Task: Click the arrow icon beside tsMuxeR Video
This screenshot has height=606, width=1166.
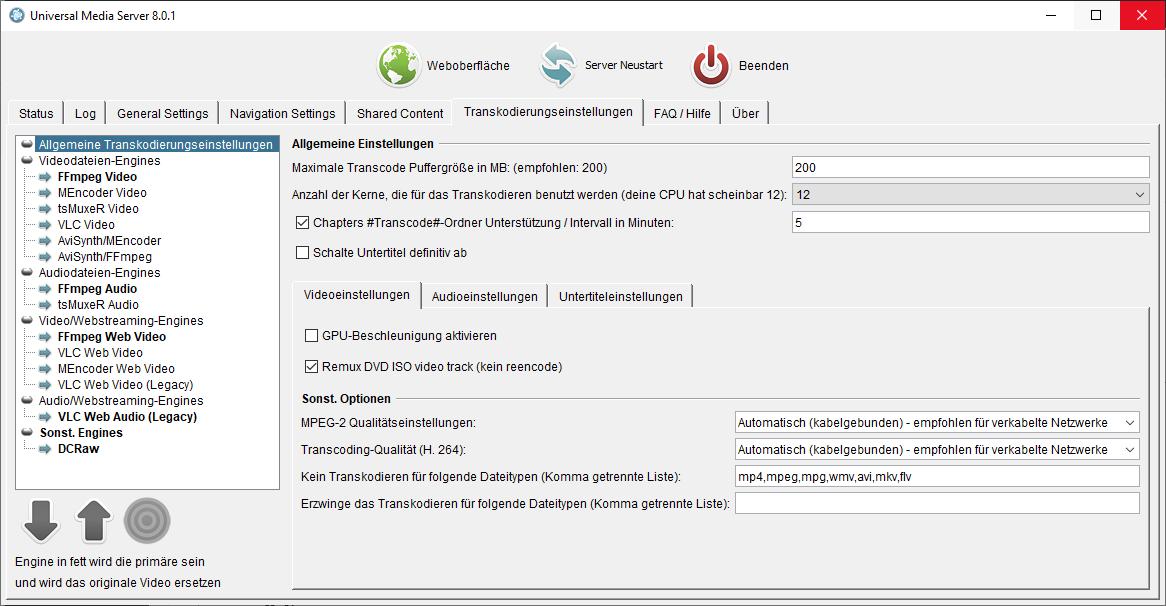Action: (45, 209)
